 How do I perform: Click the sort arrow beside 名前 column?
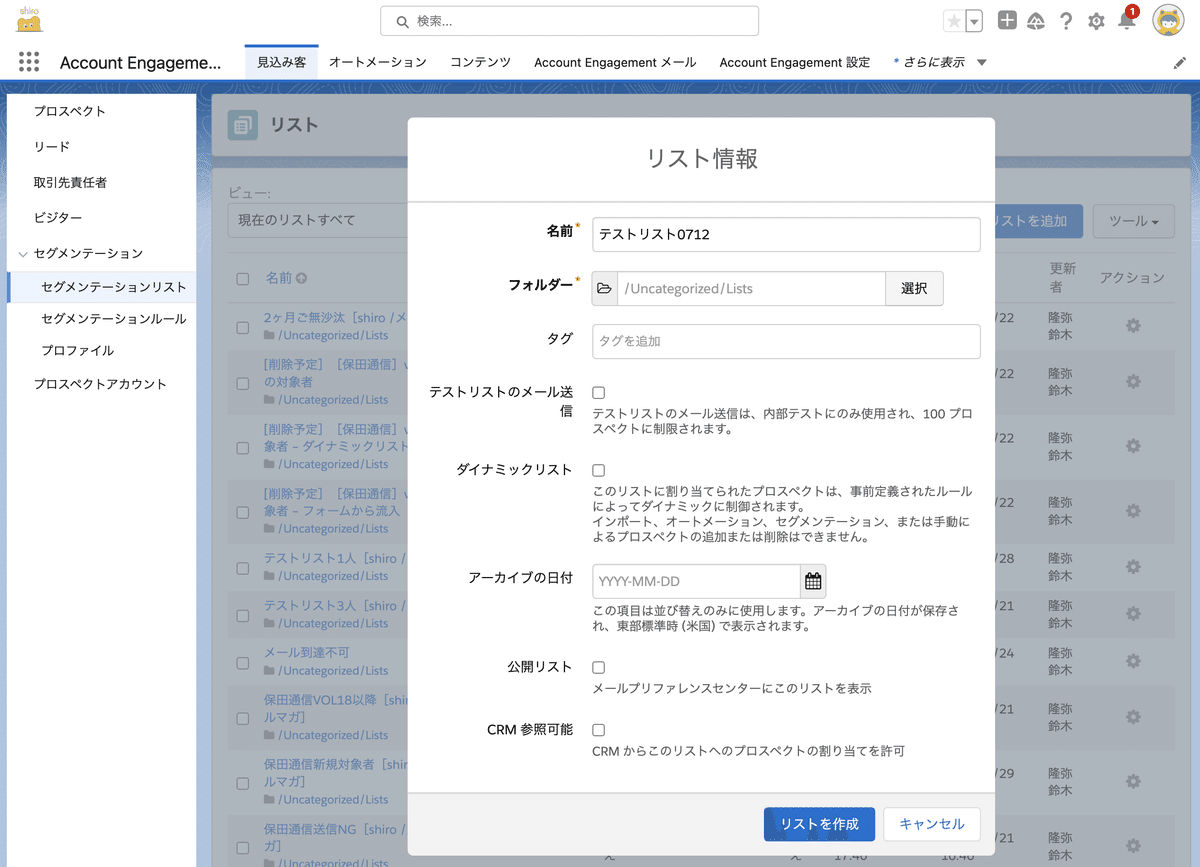[x=301, y=278]
